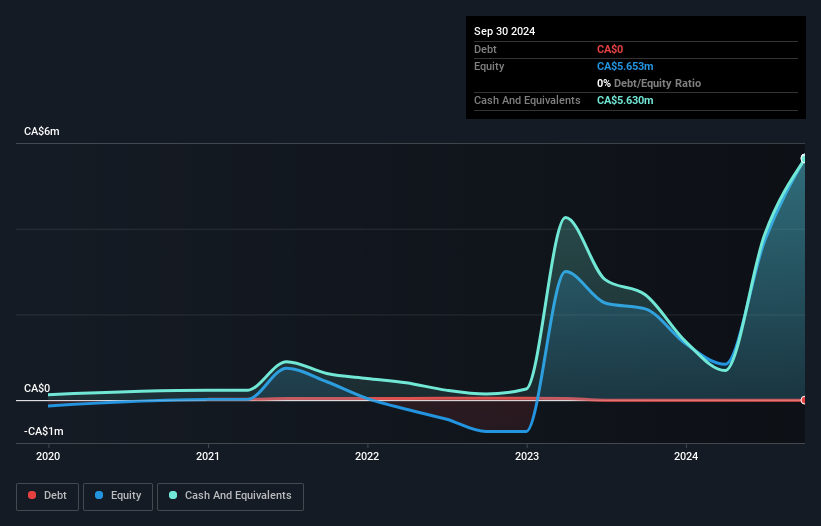Click the blue Equity legend dot
This screenshot has width=821, height=526.
point(99,495)
